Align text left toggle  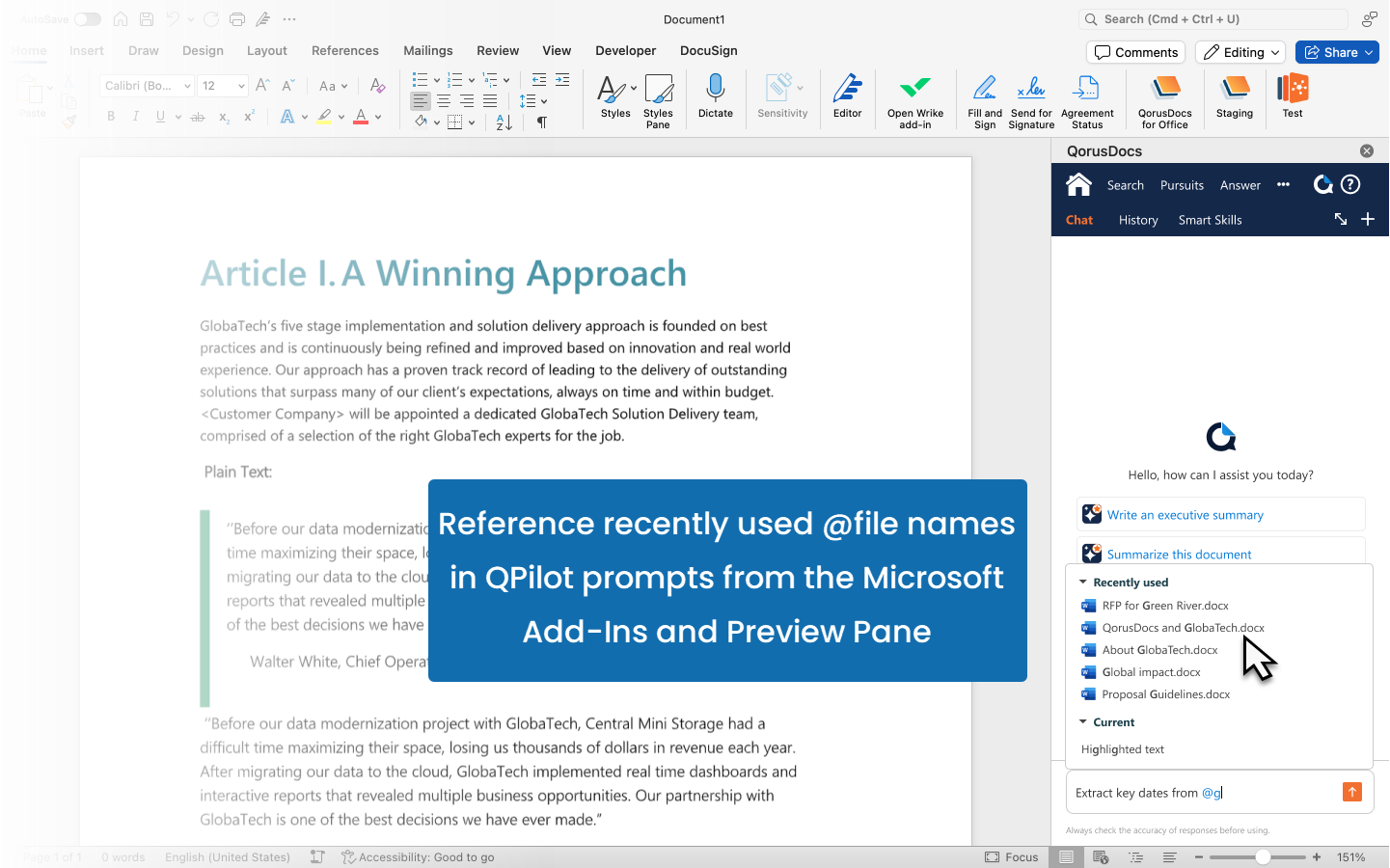point(421,101)
